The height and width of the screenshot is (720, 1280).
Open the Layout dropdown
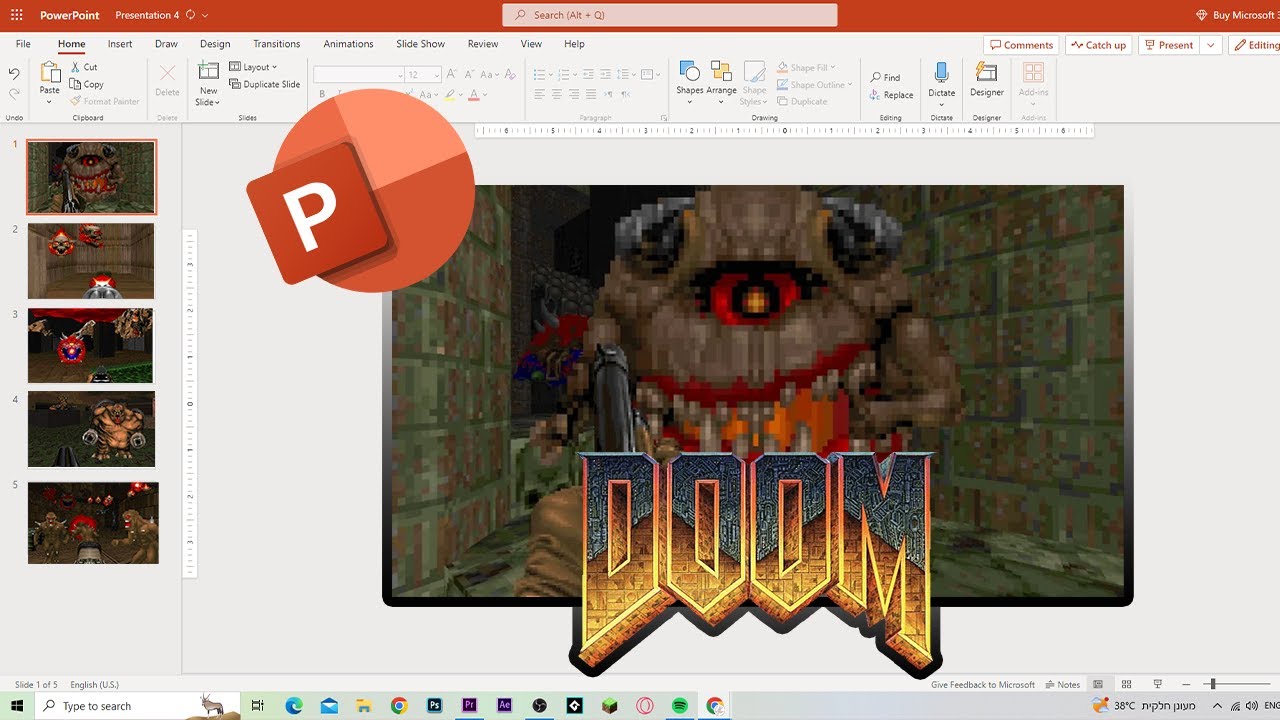tap(253, 67)
